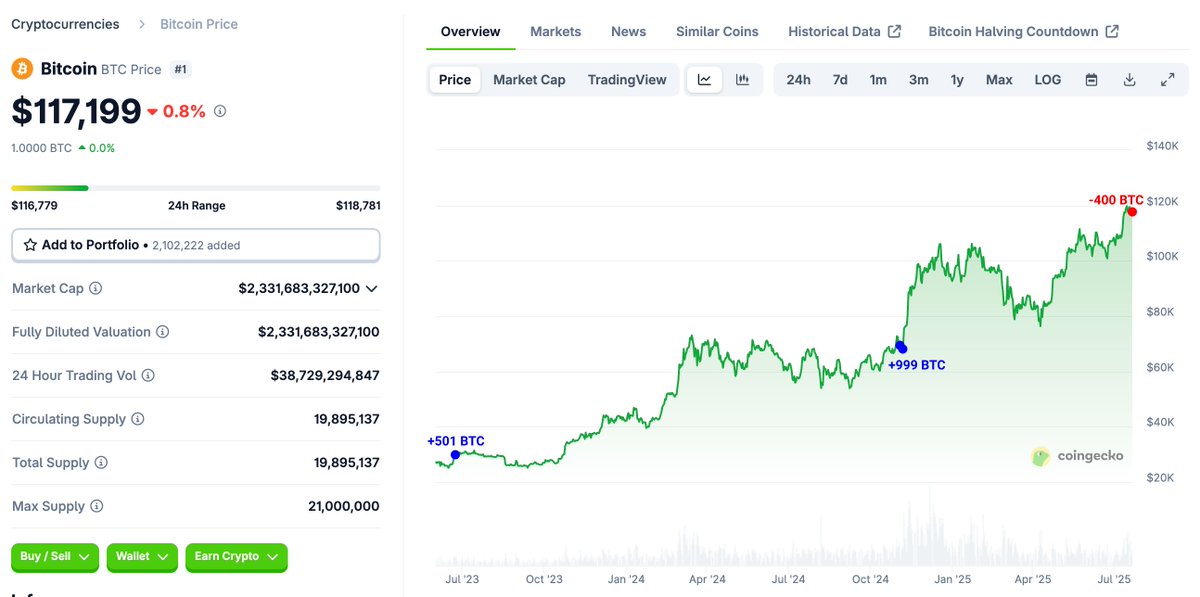Open the Historical Data external tab

click(x=844, y=32)
